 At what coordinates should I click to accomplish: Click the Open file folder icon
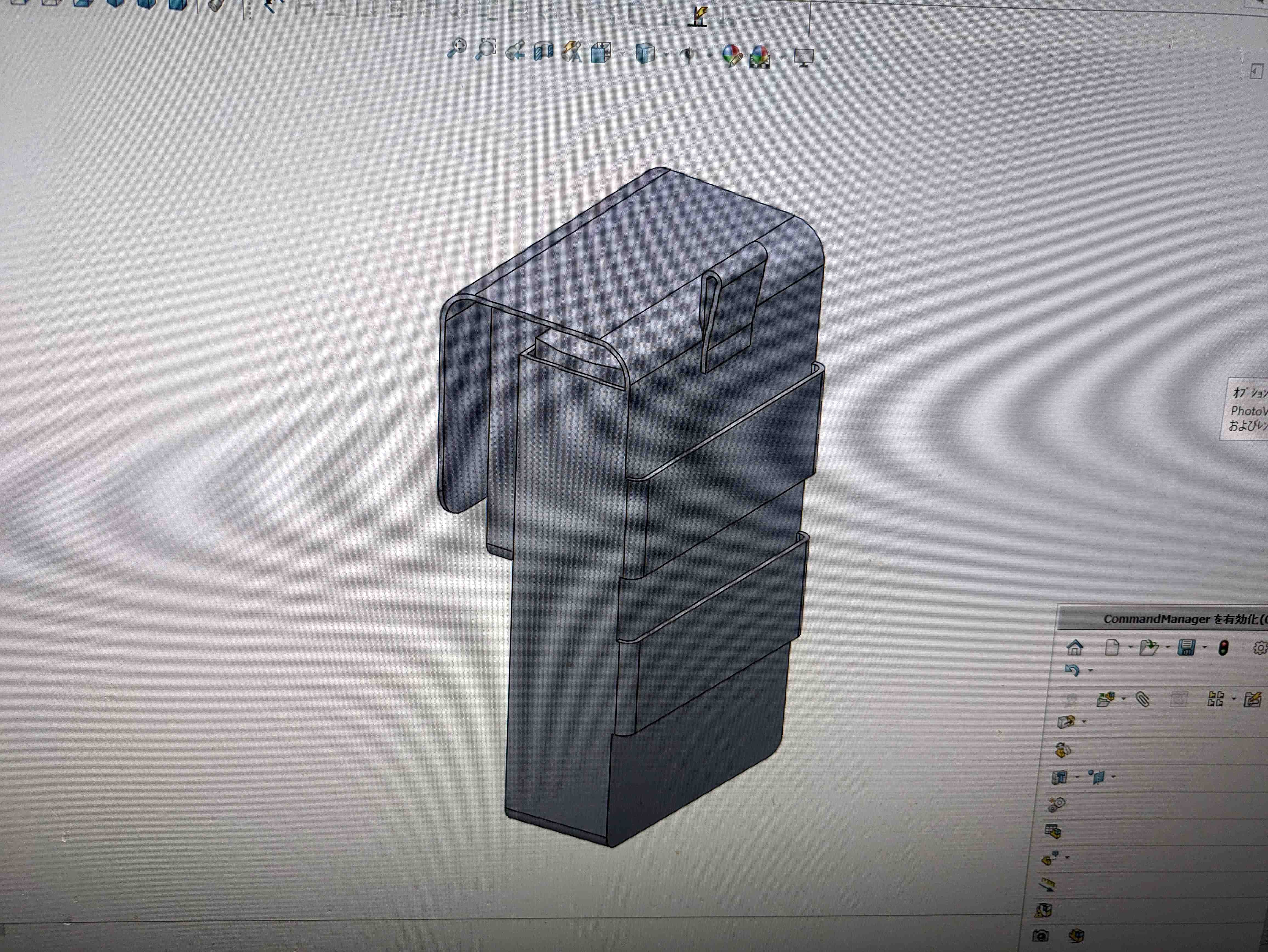click(x=1149, y=648)
